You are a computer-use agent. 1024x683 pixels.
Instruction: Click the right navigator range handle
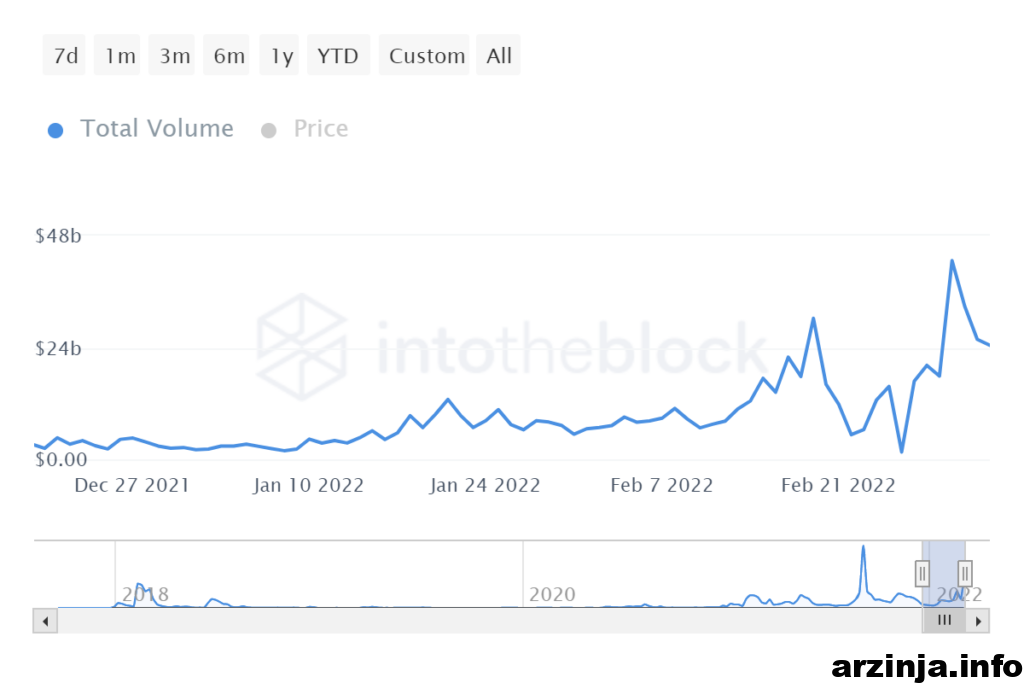965,574
